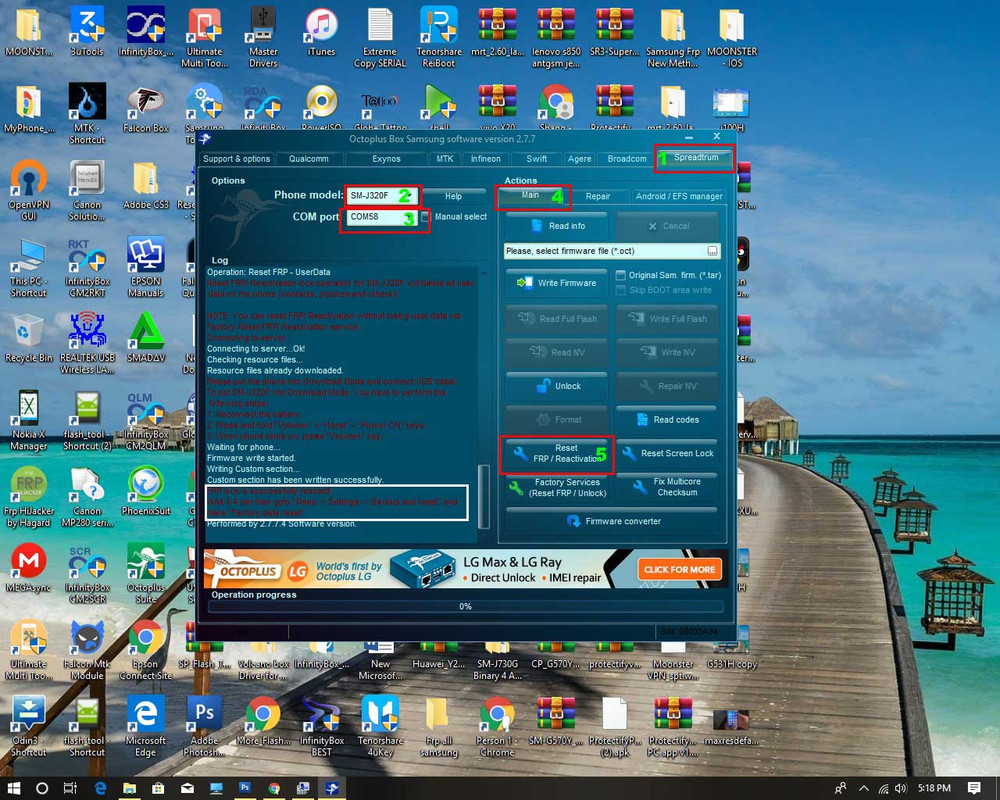Click the Write Firmware button
Image resolution: width=1000 pixels, height=800 pixels.
[557, 283]
